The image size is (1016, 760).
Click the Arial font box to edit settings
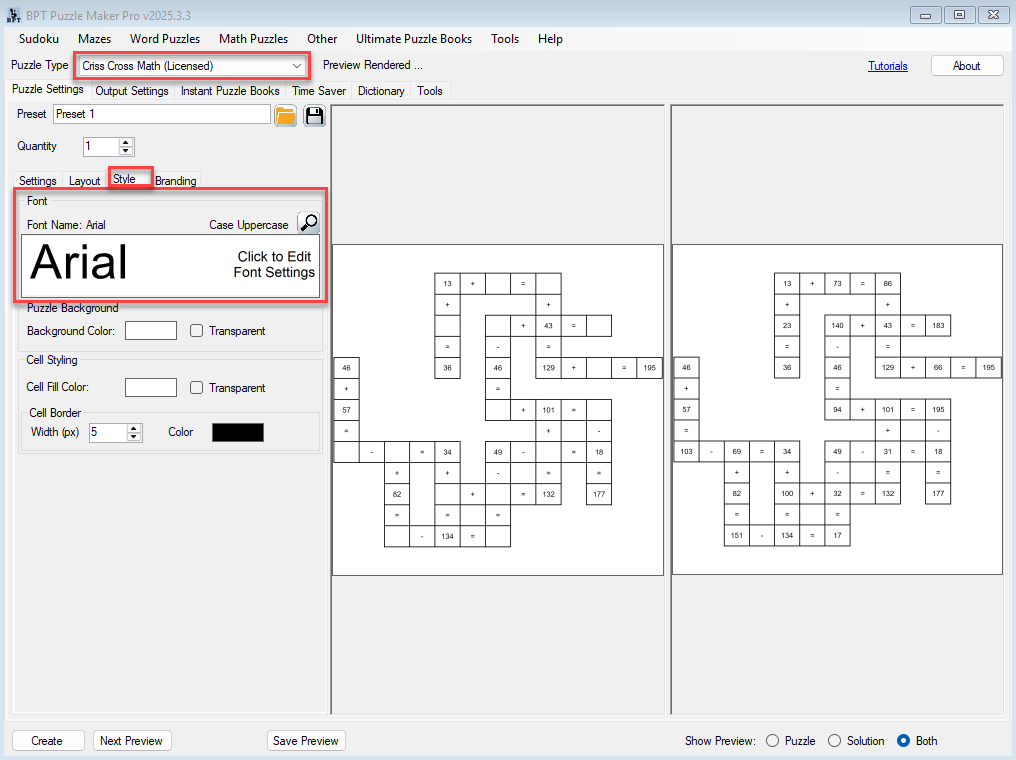click(x=170, y=265)
